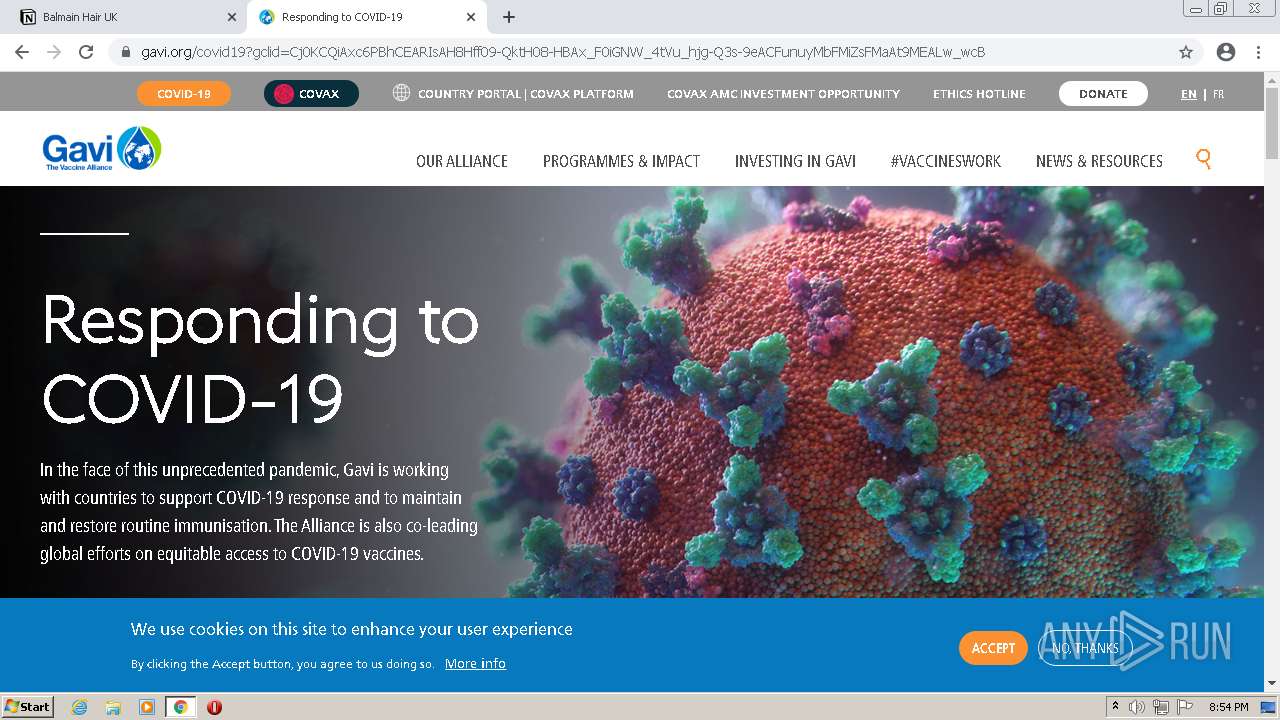Image resolution: width=1280 pixels, height=720 pixels.
Task: Reload the current page
Action: click(86, 52)
